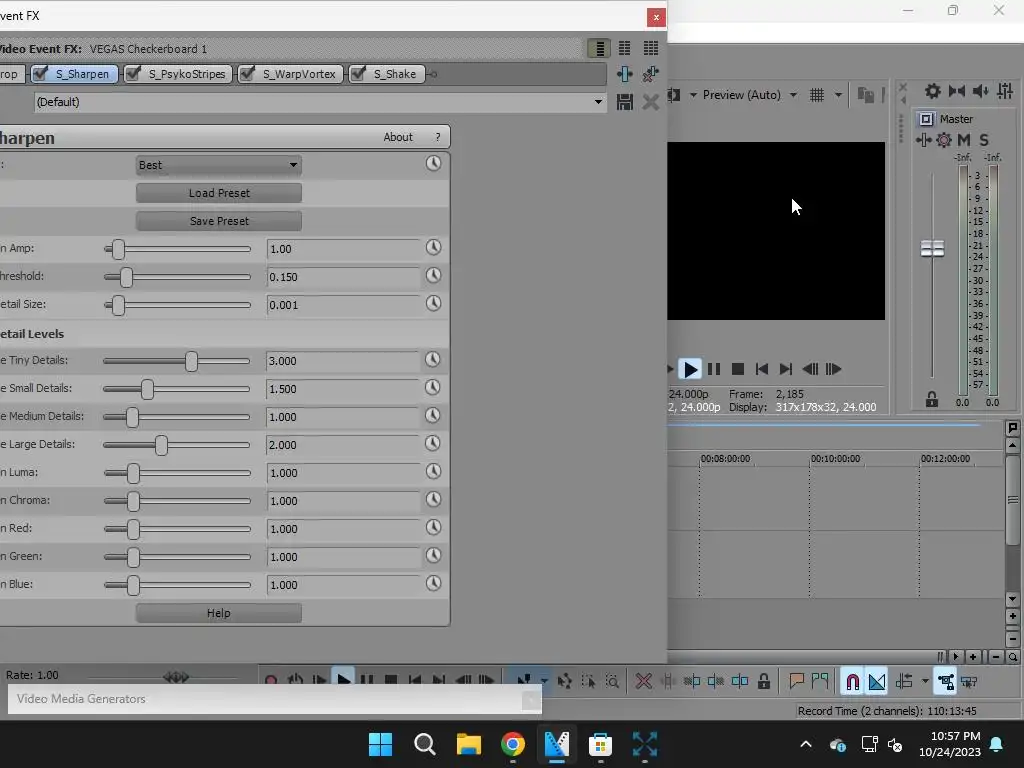
Task: Insert a region using the green flags icon
Action: coord(820,682)
